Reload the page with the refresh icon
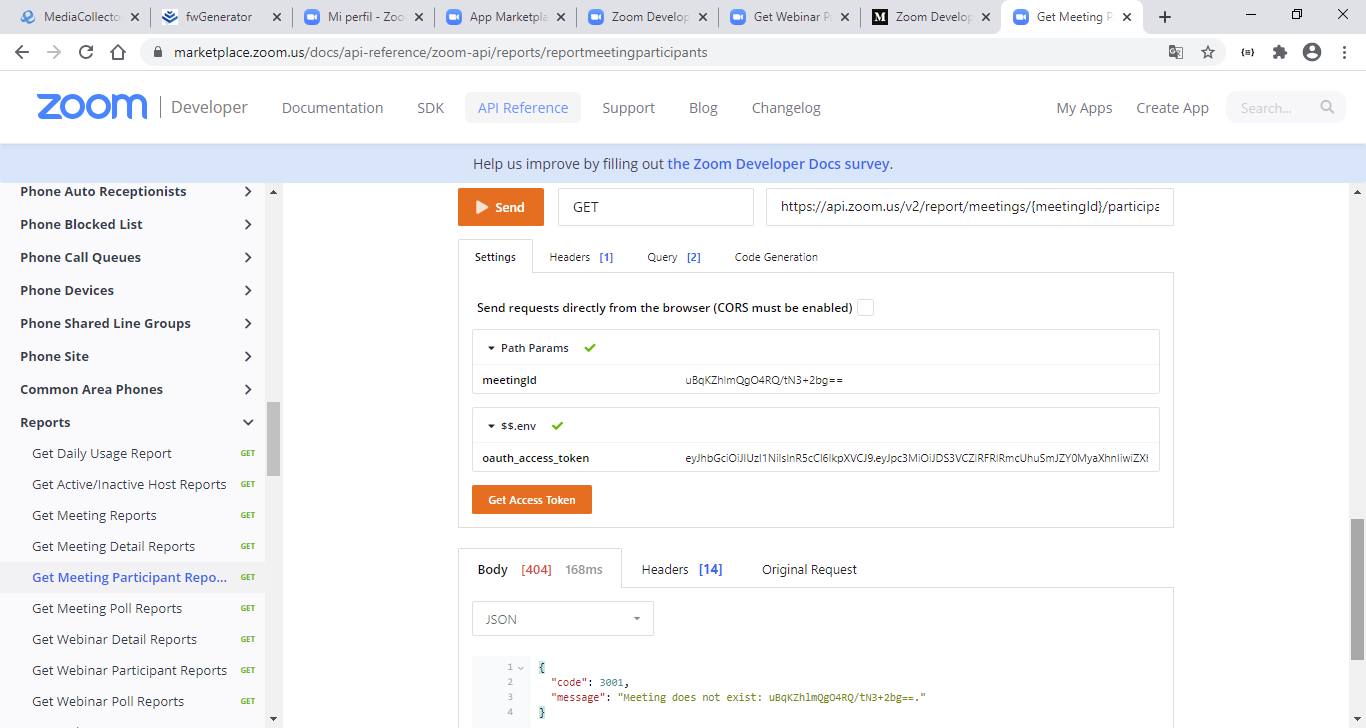This screenshot has width=1366, height=728. point(86,52)
